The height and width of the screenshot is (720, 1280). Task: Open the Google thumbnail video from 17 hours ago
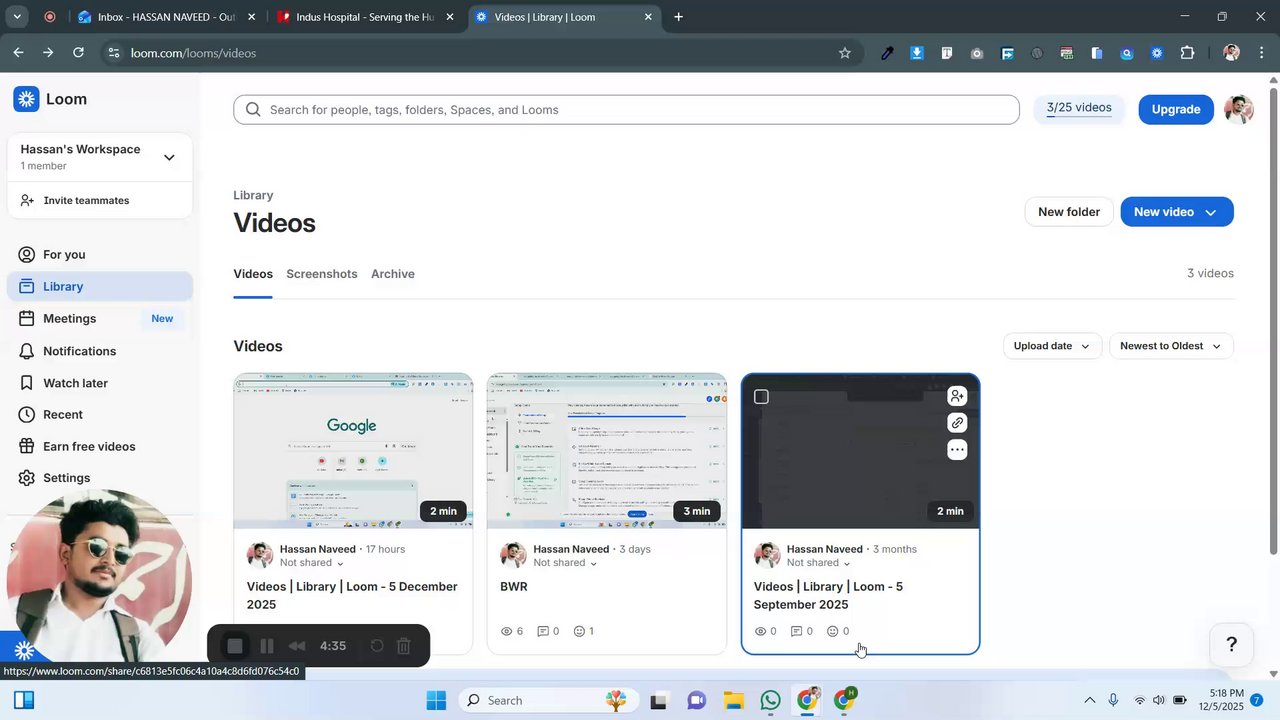pos(353,451)
